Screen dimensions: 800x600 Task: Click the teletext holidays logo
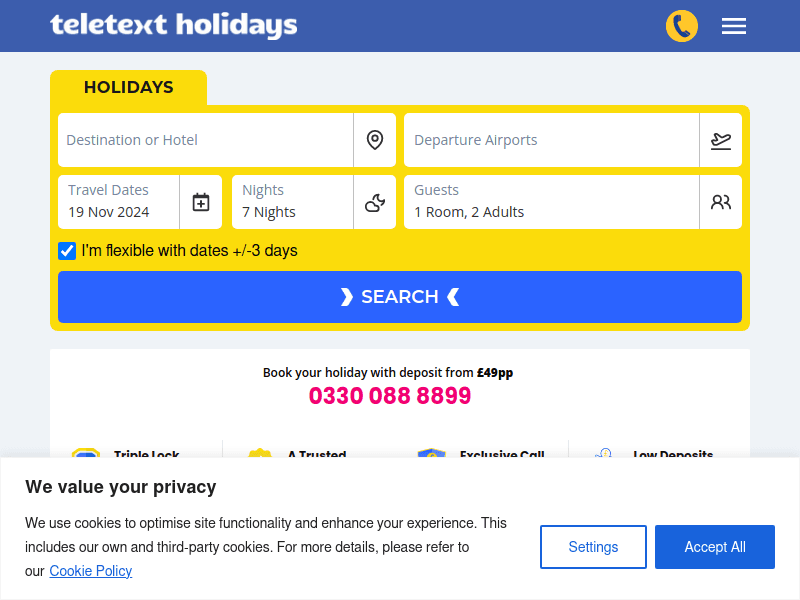[x=173, y=26]
